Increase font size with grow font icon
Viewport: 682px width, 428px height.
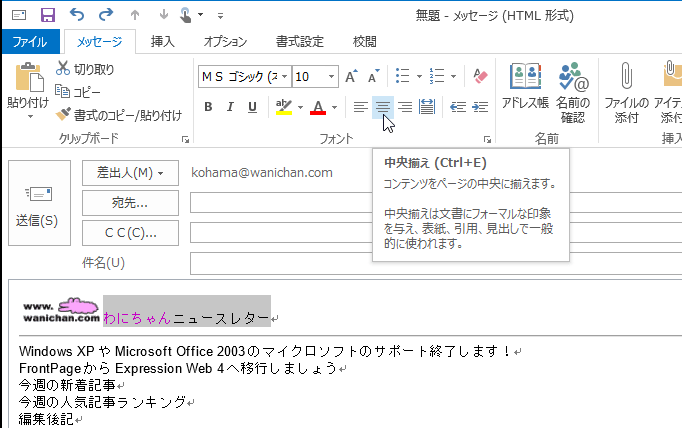coord(351,77)
